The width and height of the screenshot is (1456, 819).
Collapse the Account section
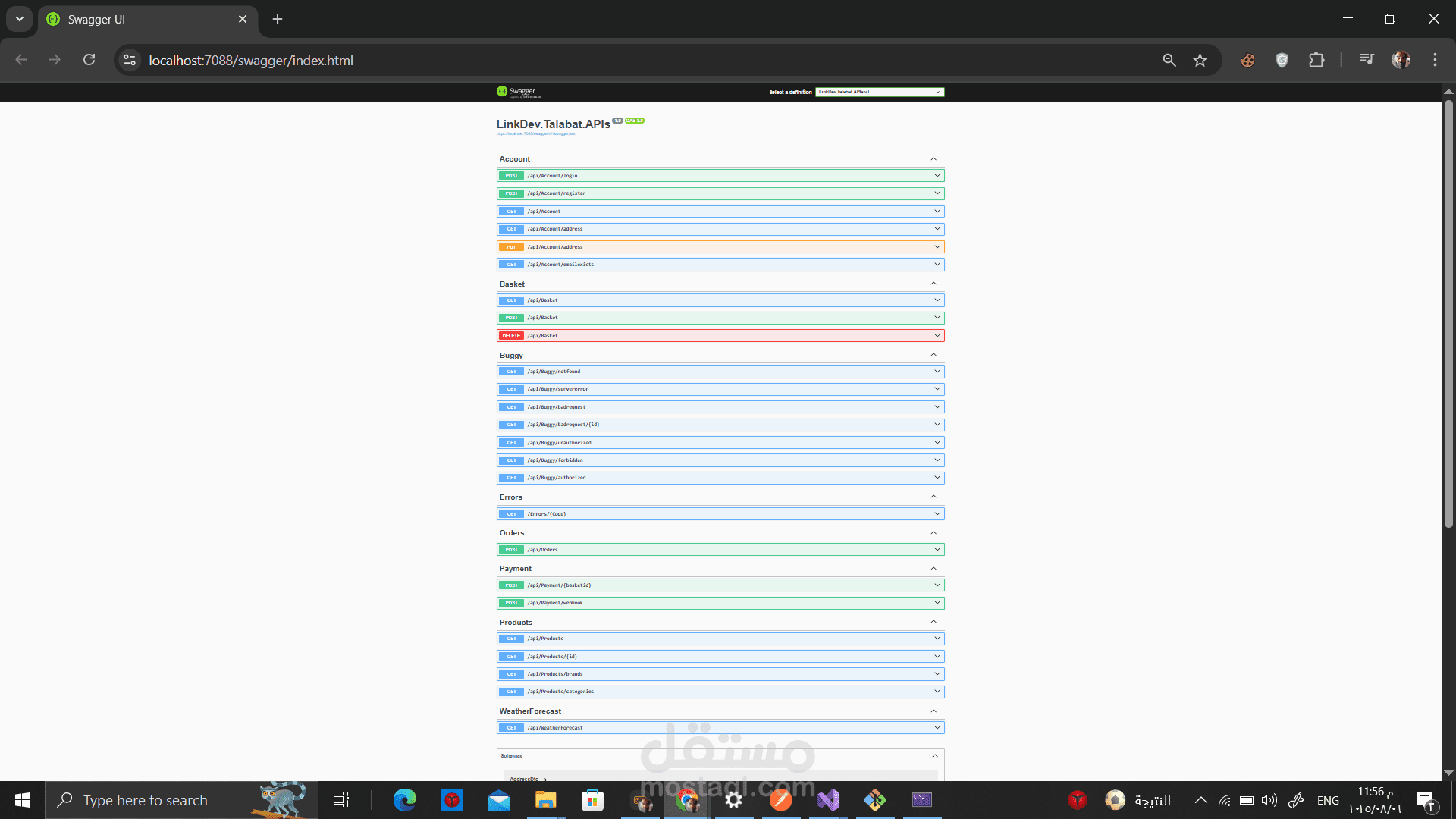[x=934, y=159]
